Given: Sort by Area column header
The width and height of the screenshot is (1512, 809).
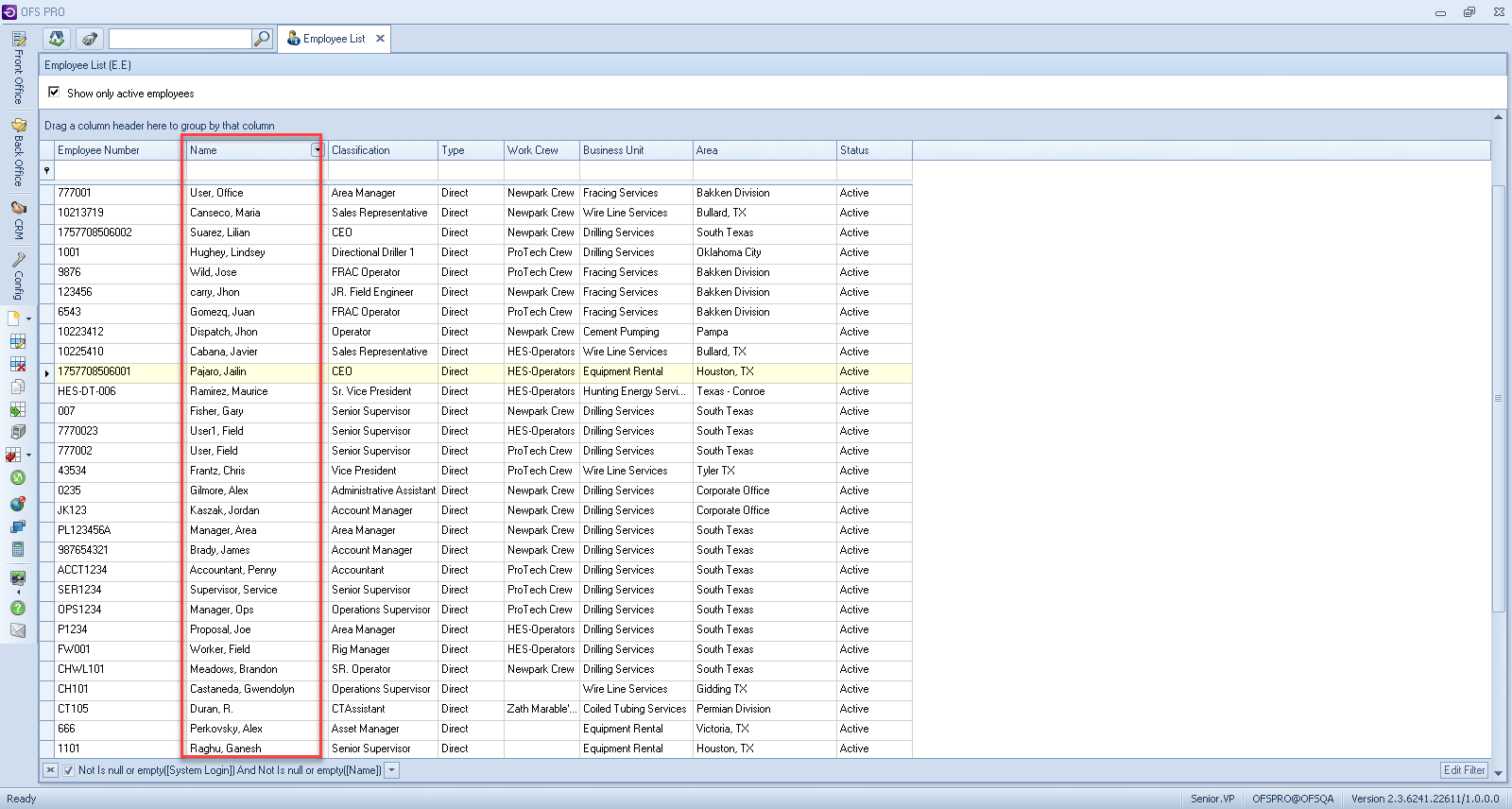Looking at the screenshot, I should tap(765, 150).
